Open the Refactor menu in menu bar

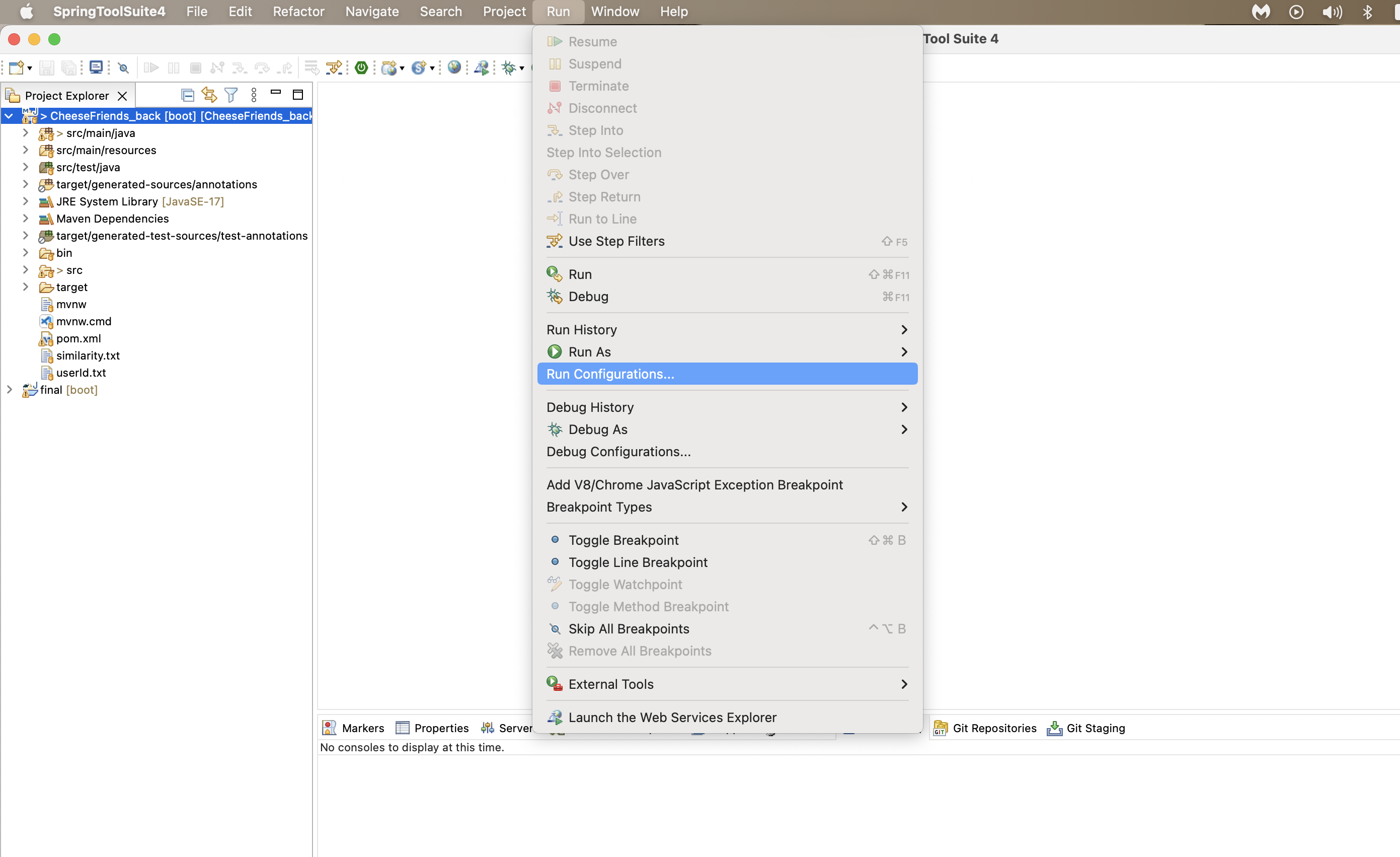click(x=298, y=12)
